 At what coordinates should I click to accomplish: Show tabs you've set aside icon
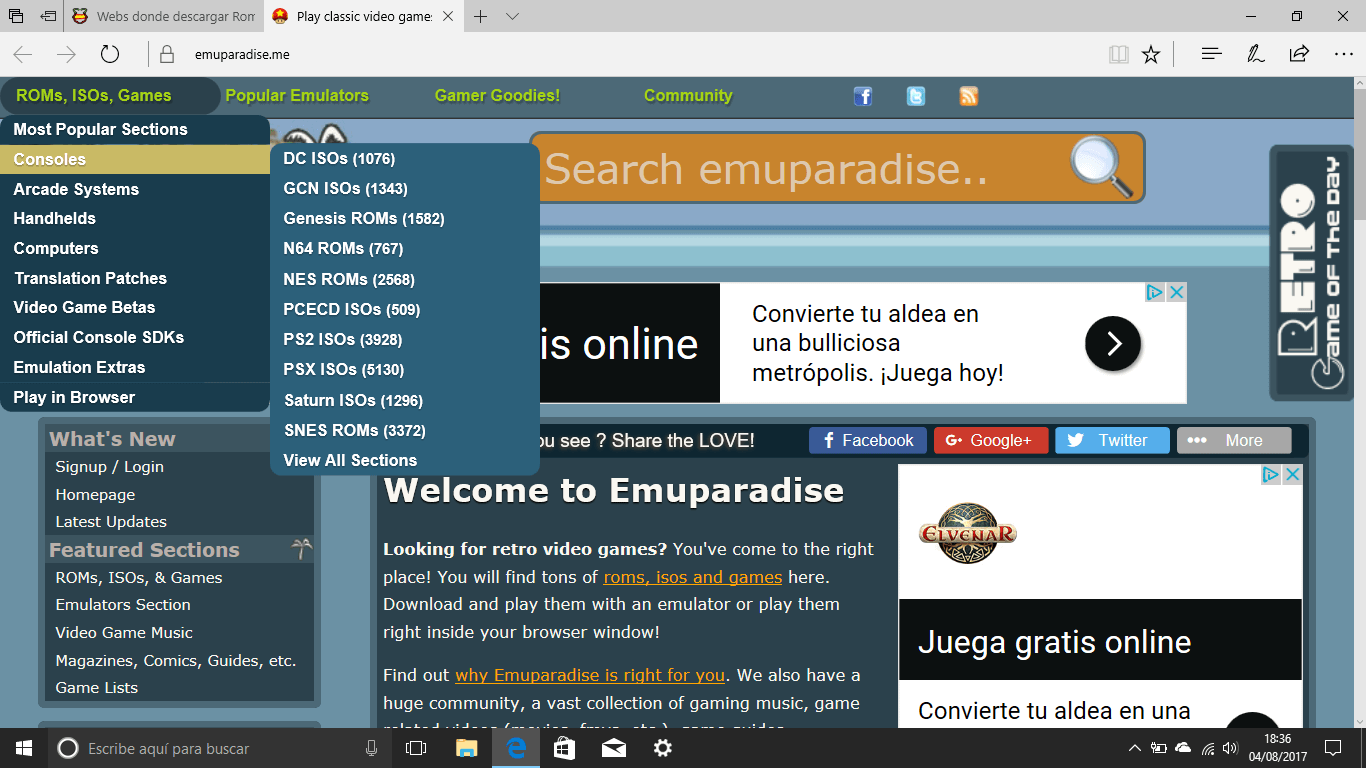(x=16, y=16)
